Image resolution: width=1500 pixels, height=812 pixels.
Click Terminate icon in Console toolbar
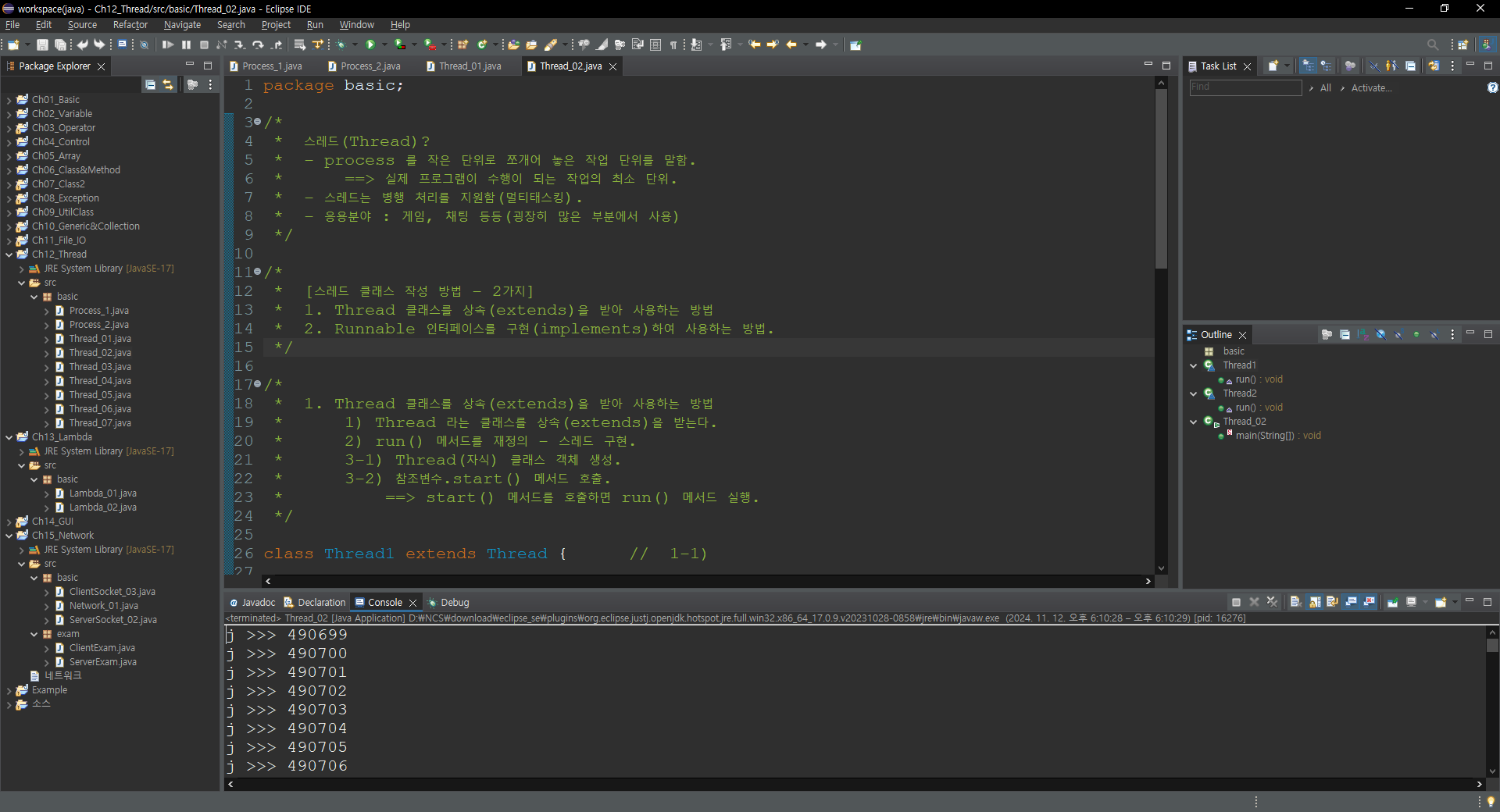point(1236,602)
